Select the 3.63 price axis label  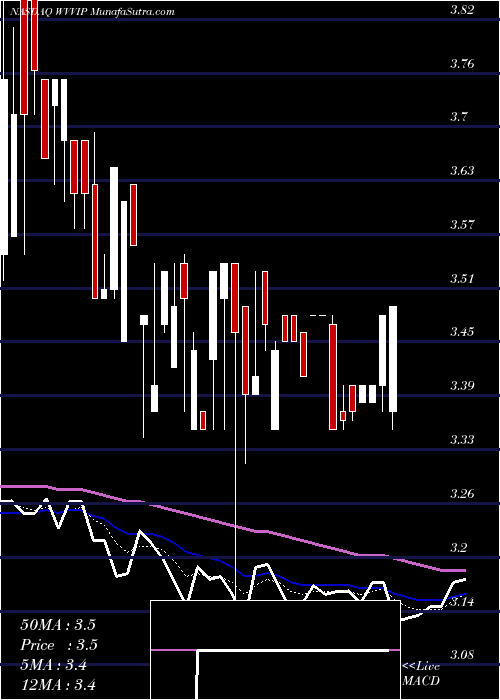coord(461,171)
